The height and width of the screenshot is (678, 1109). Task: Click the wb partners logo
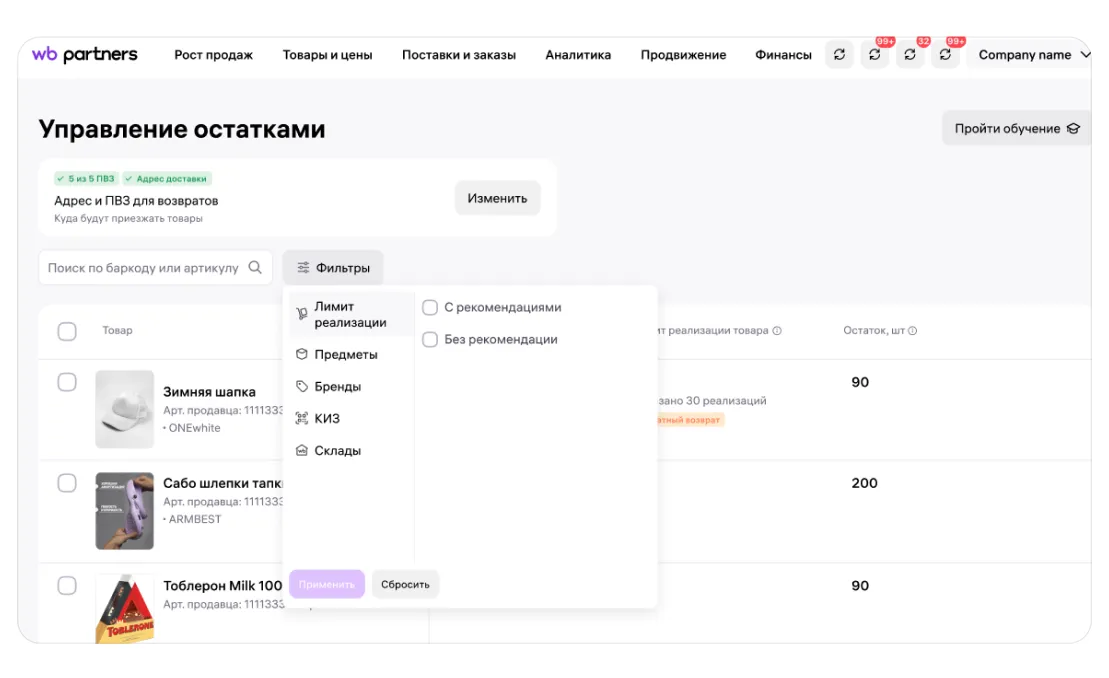tap(85, 55)
